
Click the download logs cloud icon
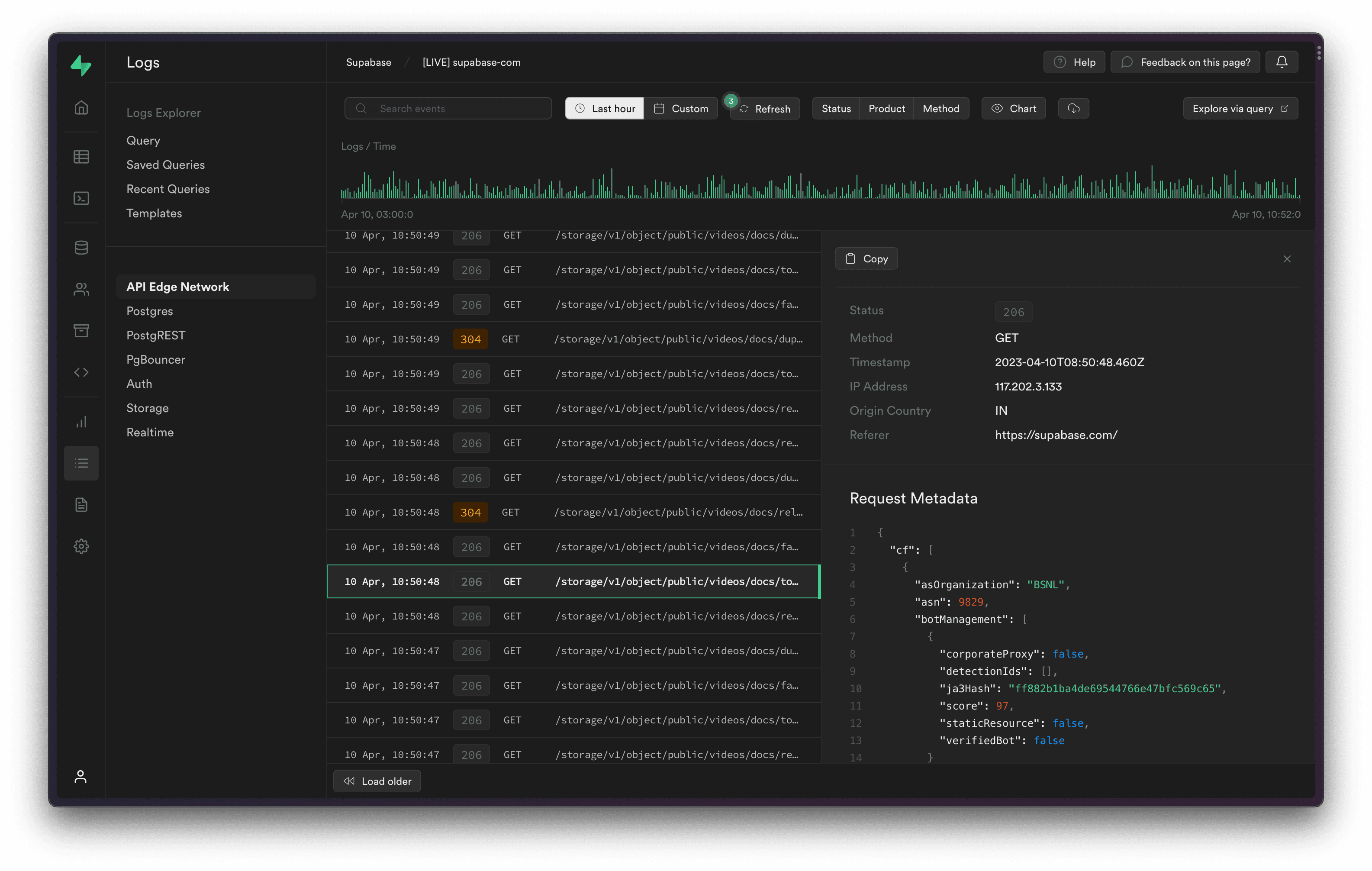pyautogui.click(x=1073, y=108)
